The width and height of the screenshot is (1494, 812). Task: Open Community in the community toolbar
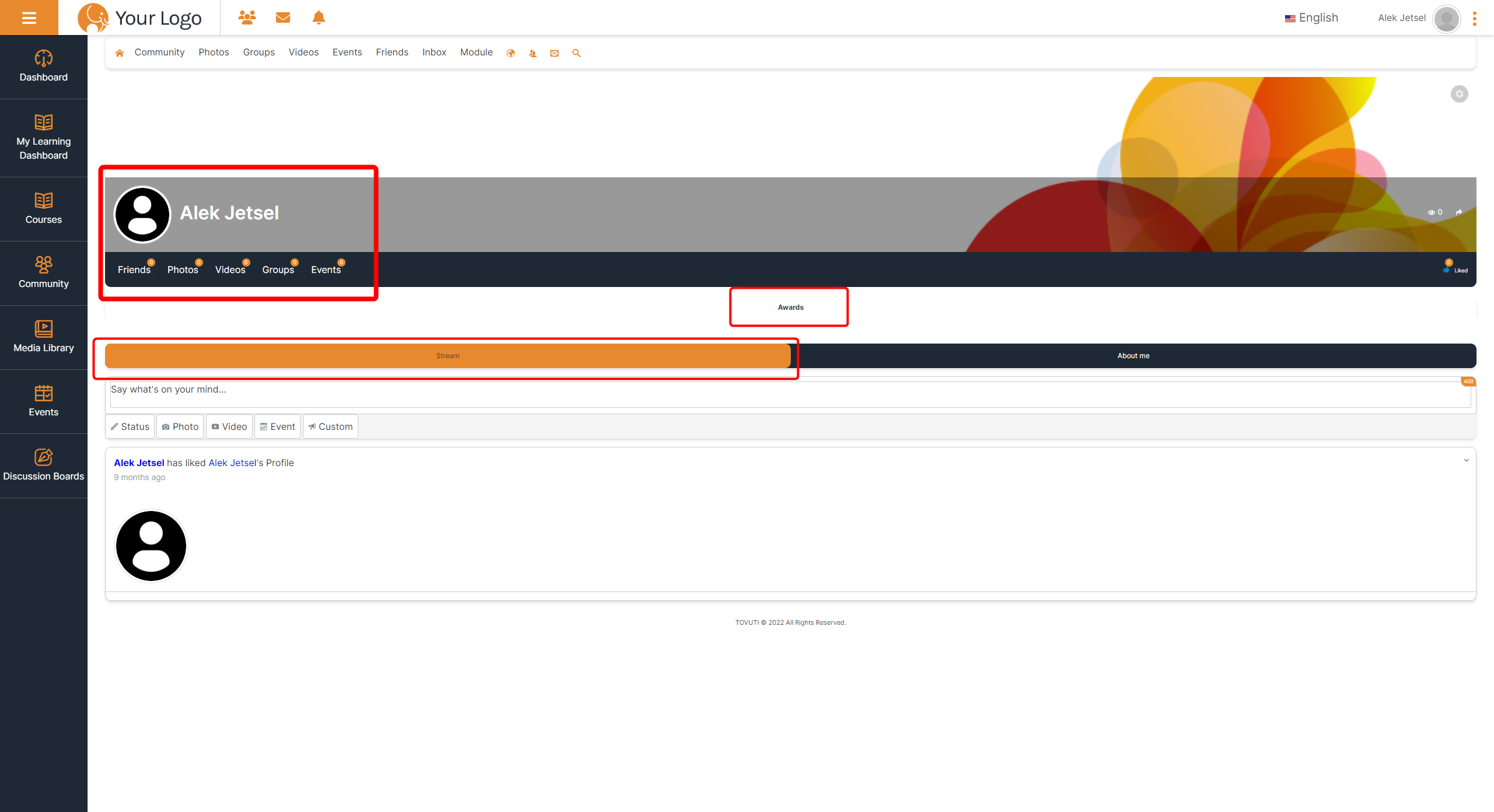pyautogui.click(x=159, y=52)
